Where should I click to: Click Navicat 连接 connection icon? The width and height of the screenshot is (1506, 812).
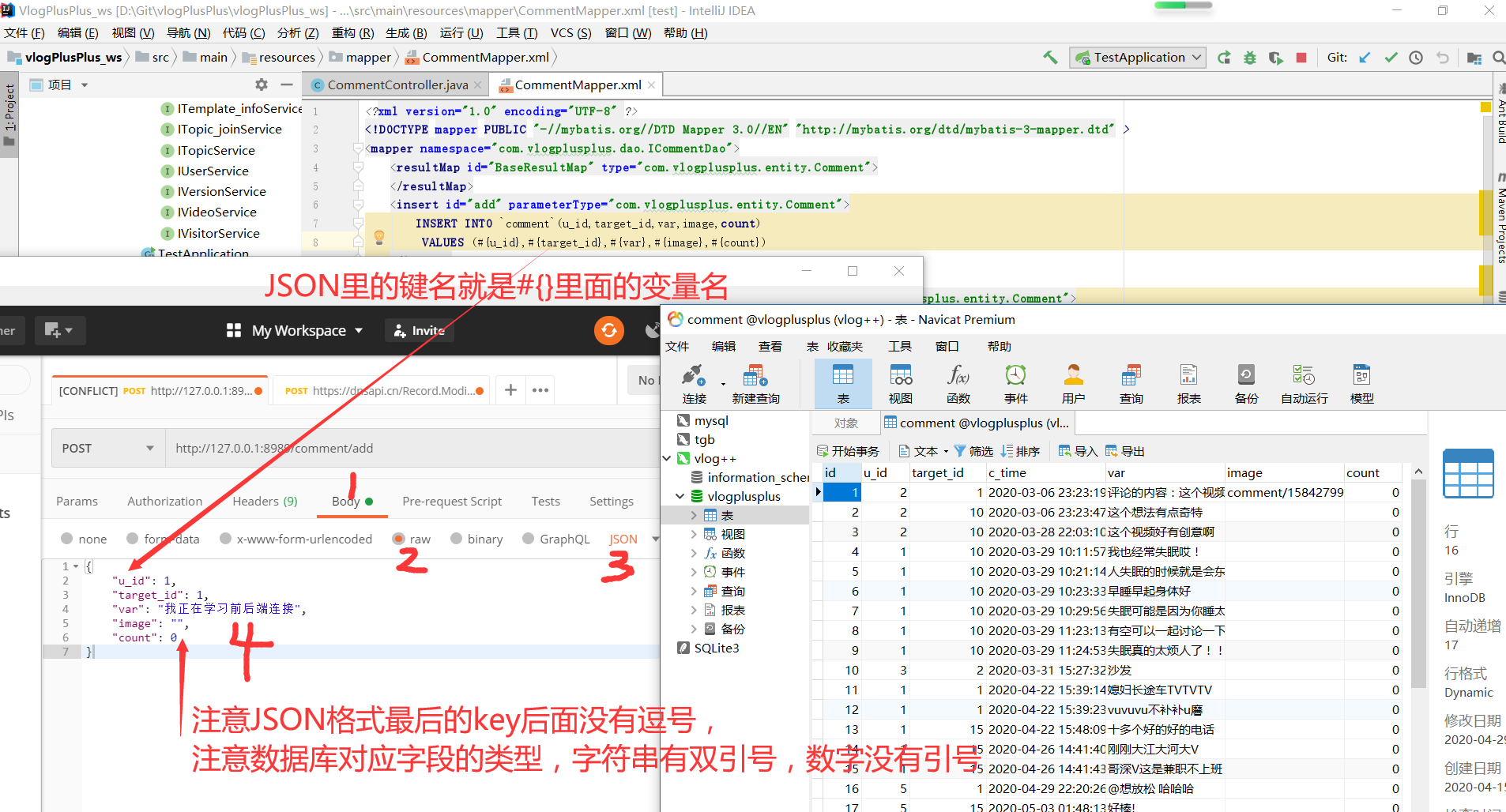tap(695, 384)
